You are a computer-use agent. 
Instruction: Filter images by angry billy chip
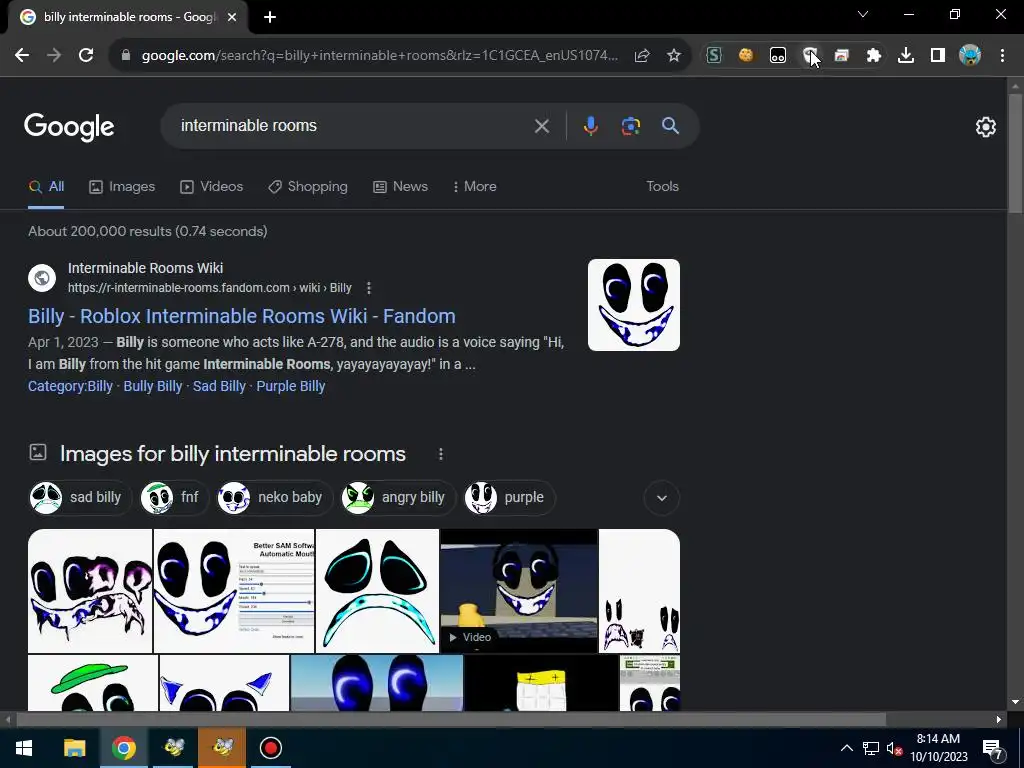(398, 498)
